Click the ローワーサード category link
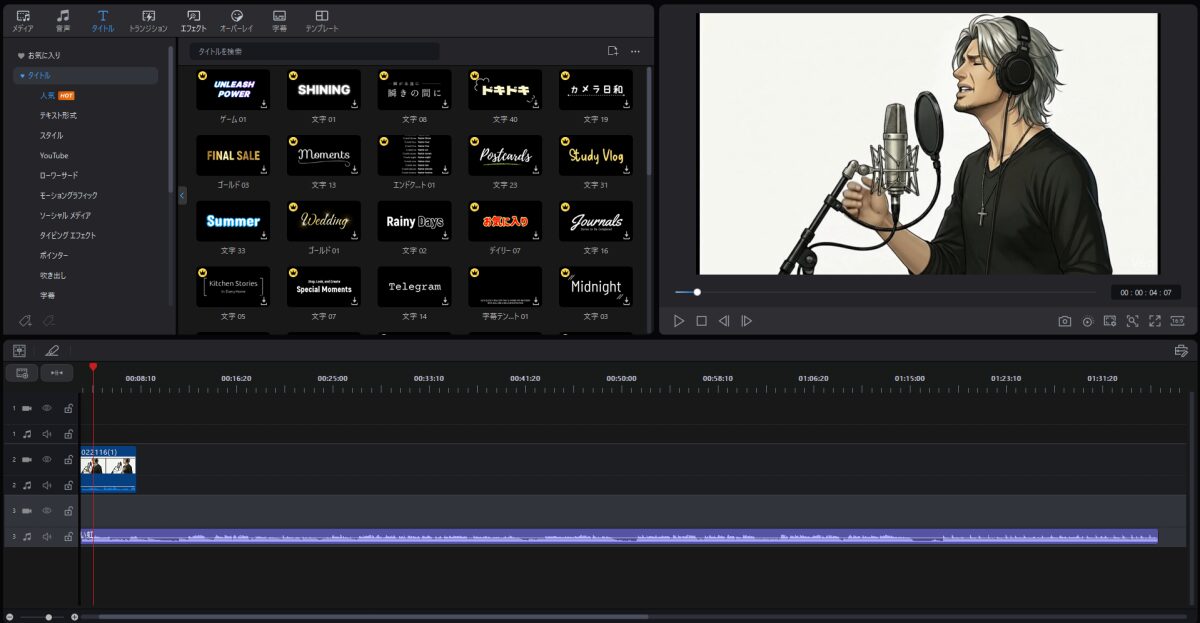 (58, 176)
